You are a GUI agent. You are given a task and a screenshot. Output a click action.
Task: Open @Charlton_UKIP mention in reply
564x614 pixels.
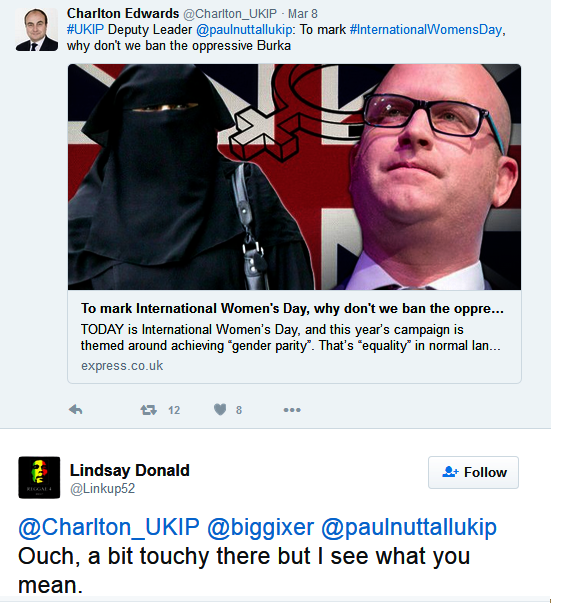coord(109,527)
